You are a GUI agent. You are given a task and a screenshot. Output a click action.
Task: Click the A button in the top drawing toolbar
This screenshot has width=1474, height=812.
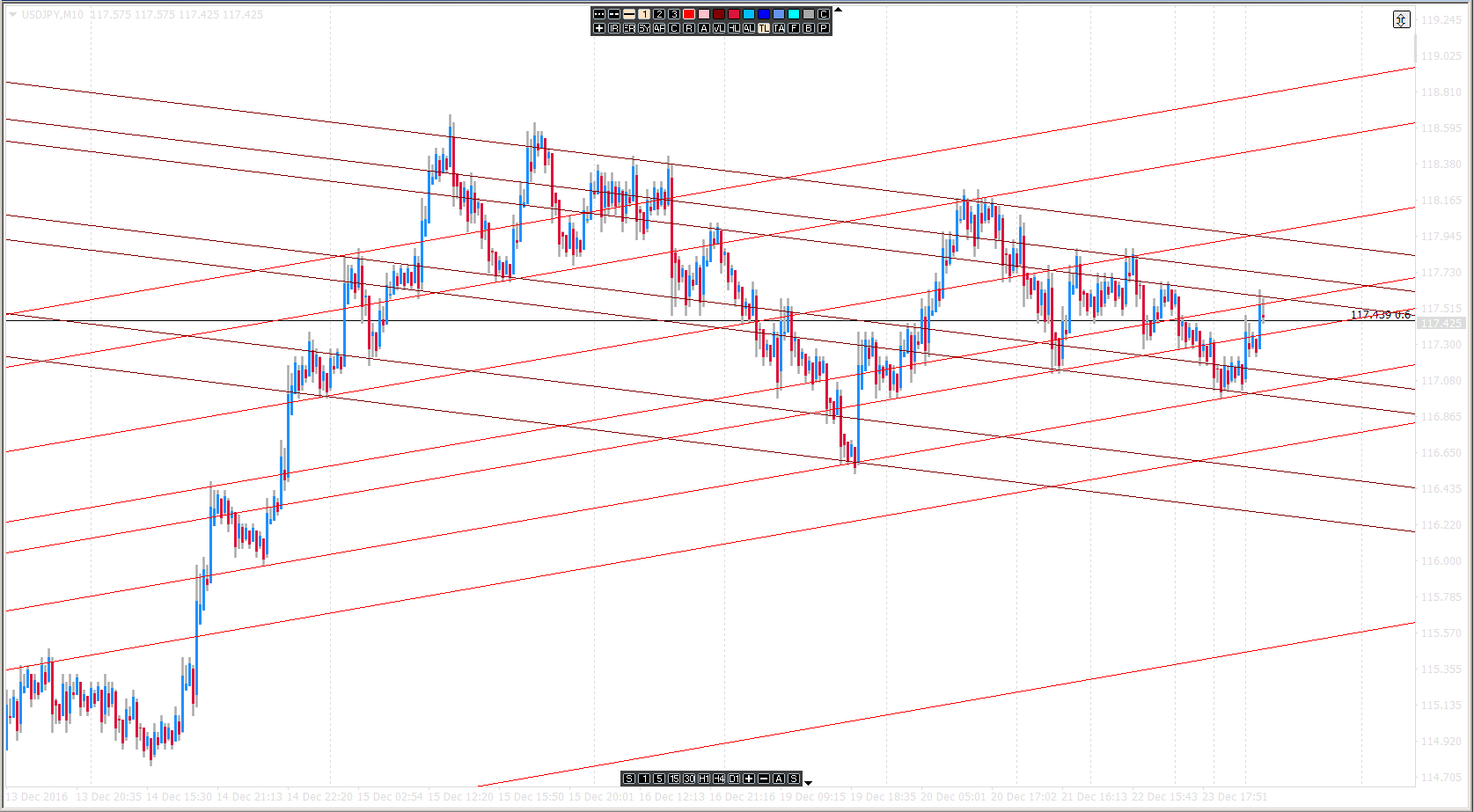[704, 28]
